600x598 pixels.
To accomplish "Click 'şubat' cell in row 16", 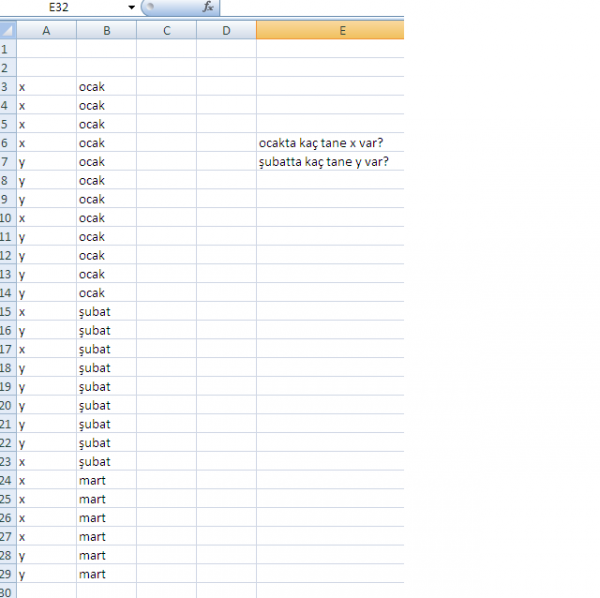I will tap(106, 330).
